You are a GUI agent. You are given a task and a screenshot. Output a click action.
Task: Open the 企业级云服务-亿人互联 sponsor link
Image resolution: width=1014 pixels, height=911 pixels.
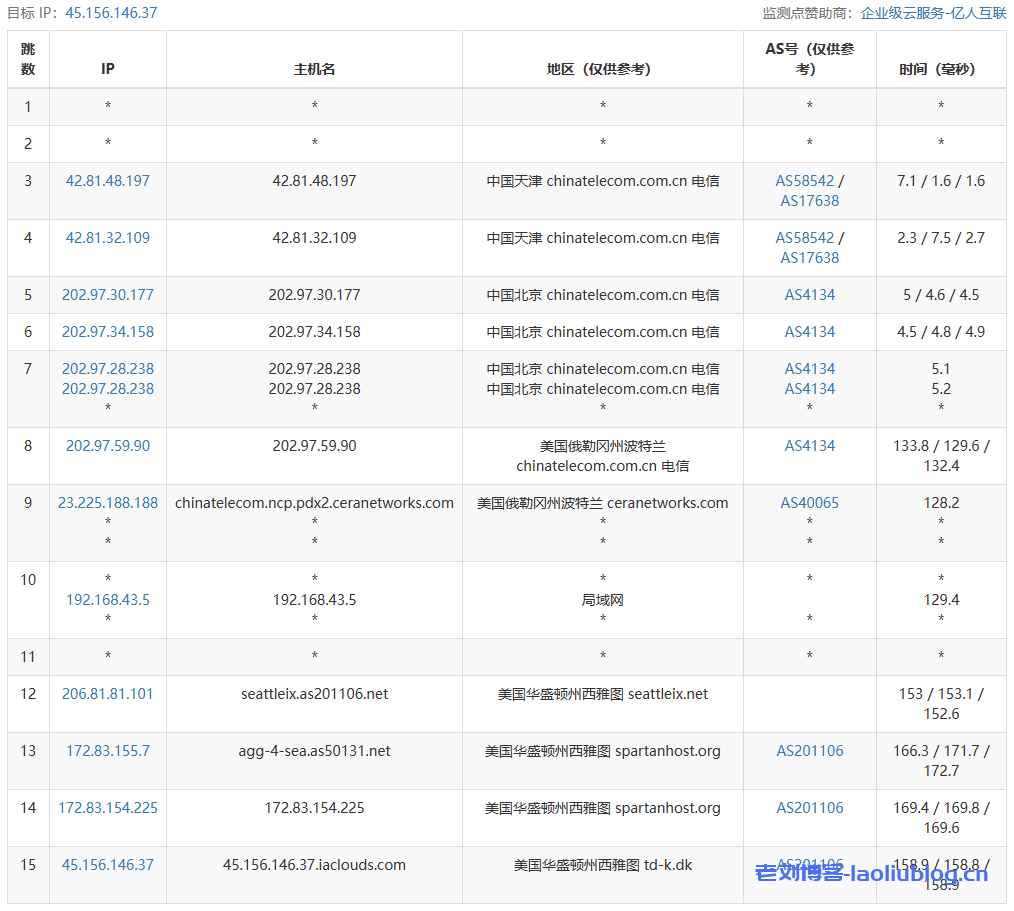point(933,13)
